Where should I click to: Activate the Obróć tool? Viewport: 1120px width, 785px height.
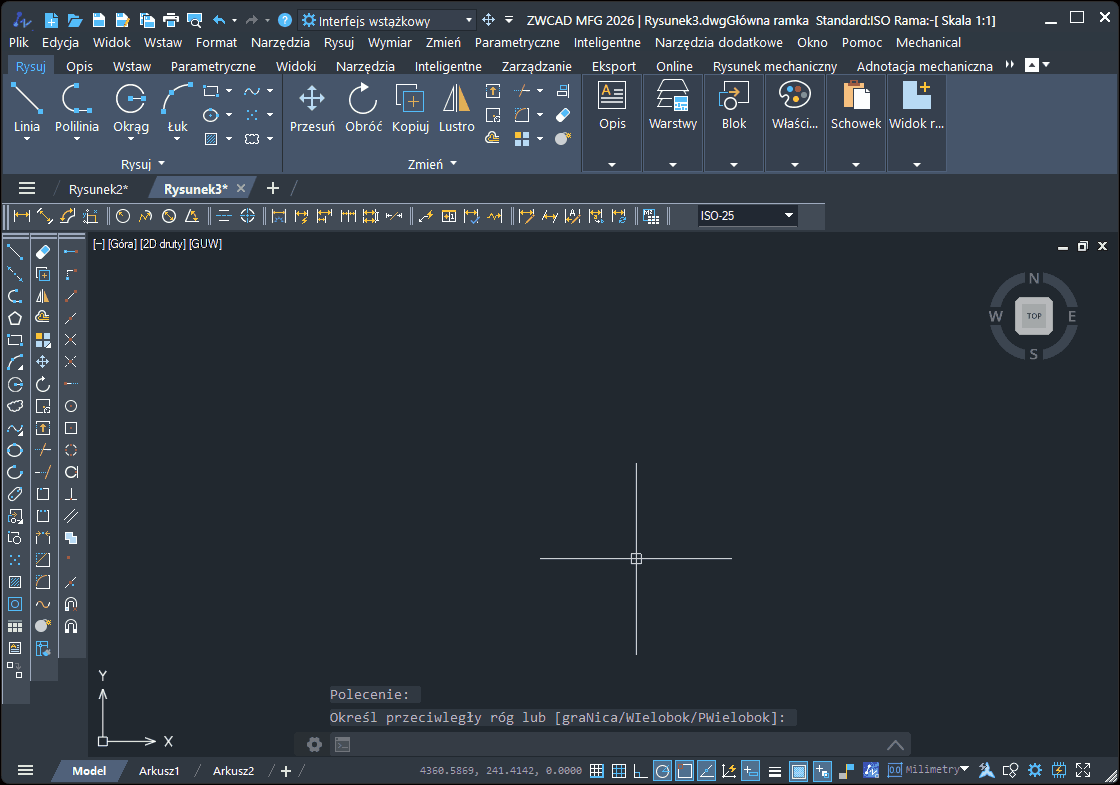(x=363, y=110)
